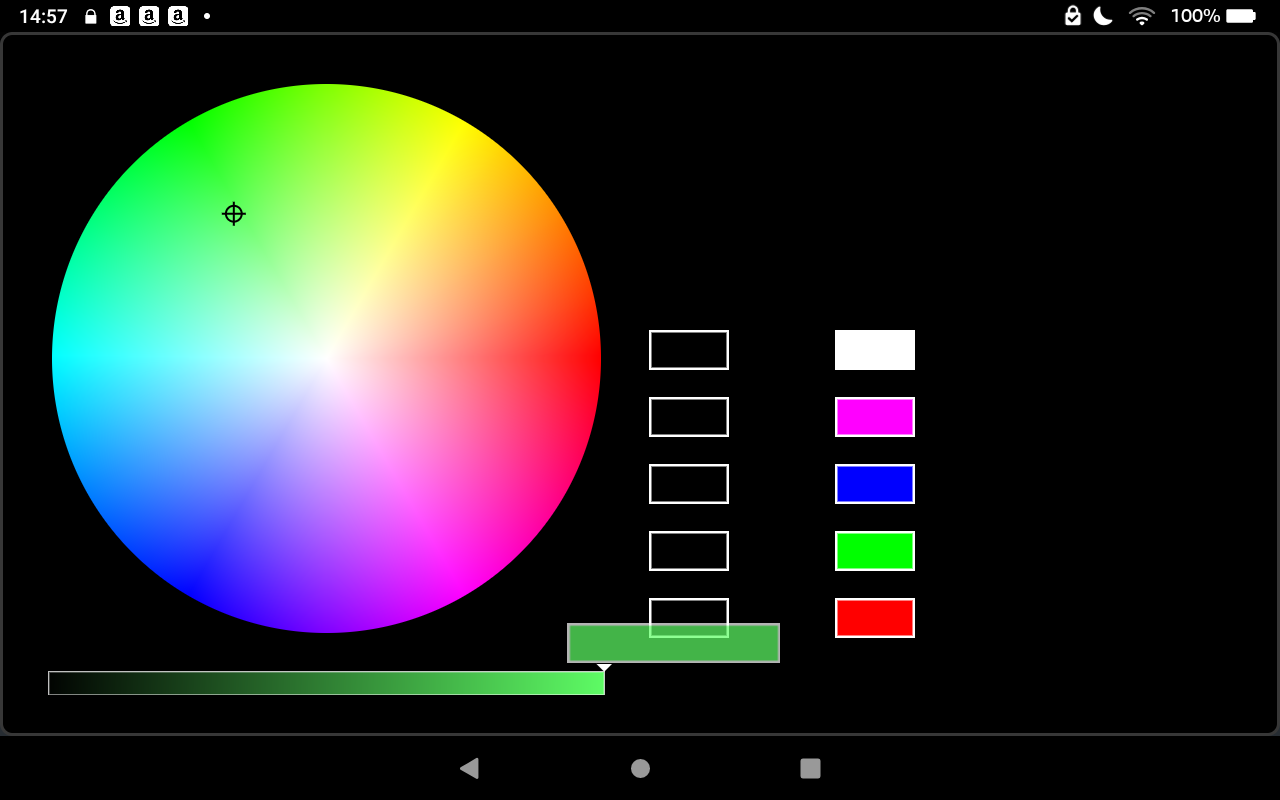Tap the Android back triangle button

point(469,768)
